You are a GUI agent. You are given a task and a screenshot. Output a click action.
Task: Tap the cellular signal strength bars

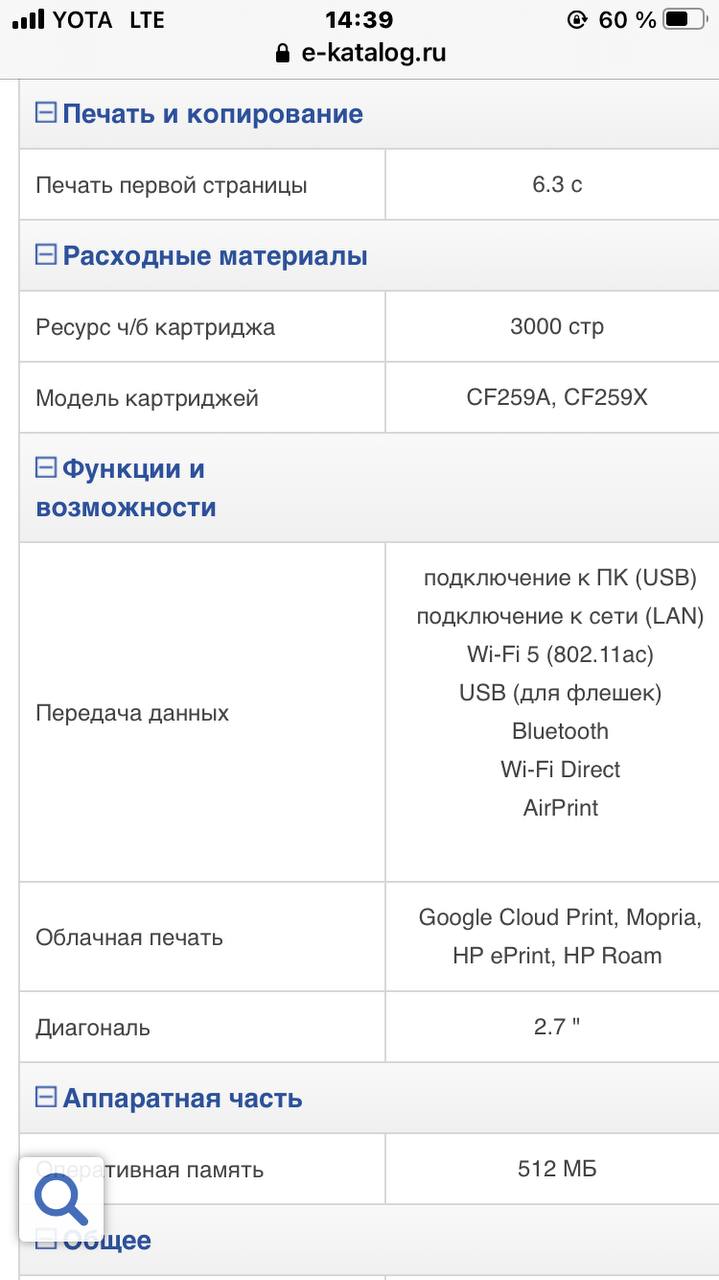point(28,19)
